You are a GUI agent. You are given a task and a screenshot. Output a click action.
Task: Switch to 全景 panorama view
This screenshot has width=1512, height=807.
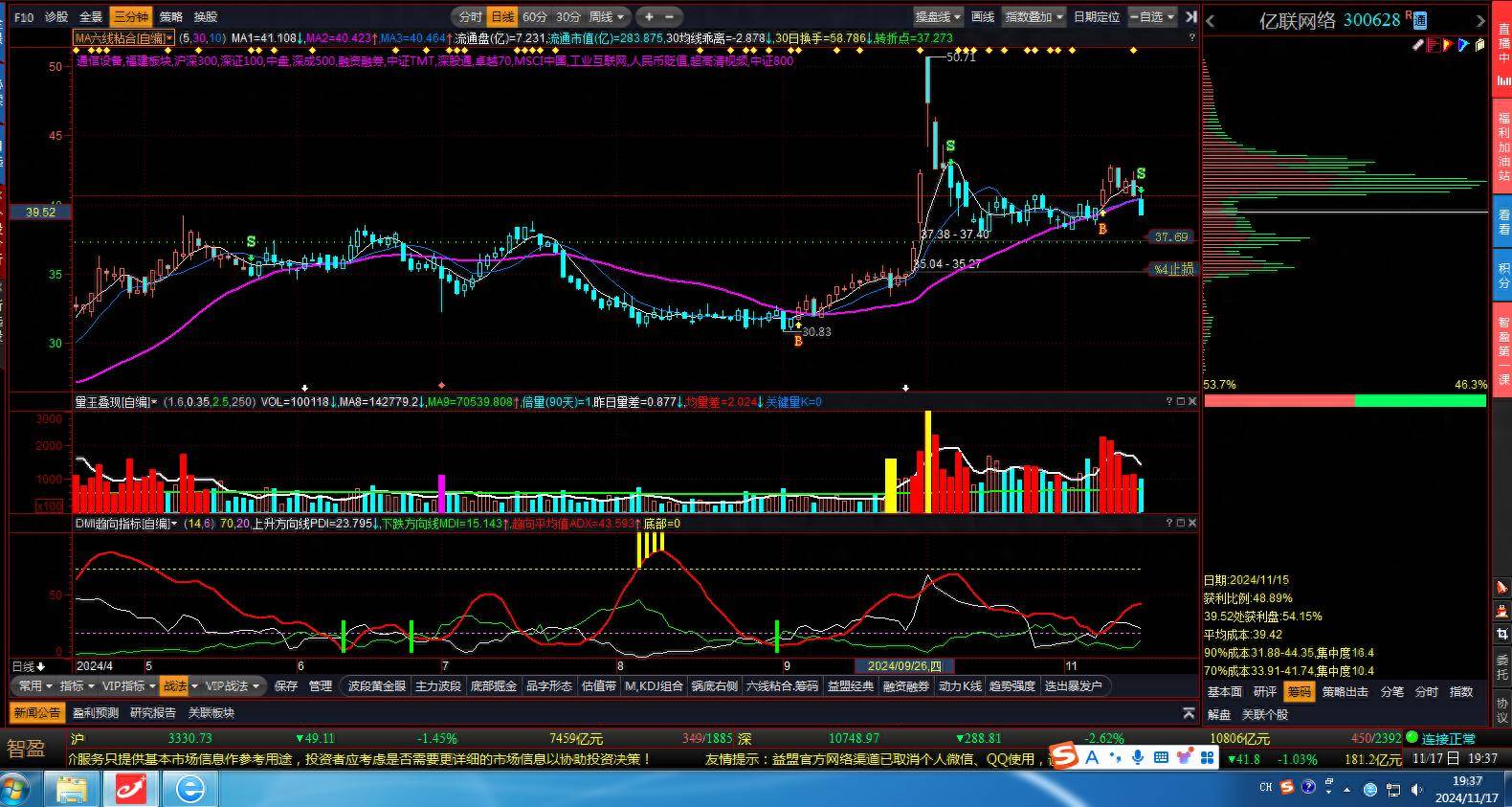pos(91,17)
